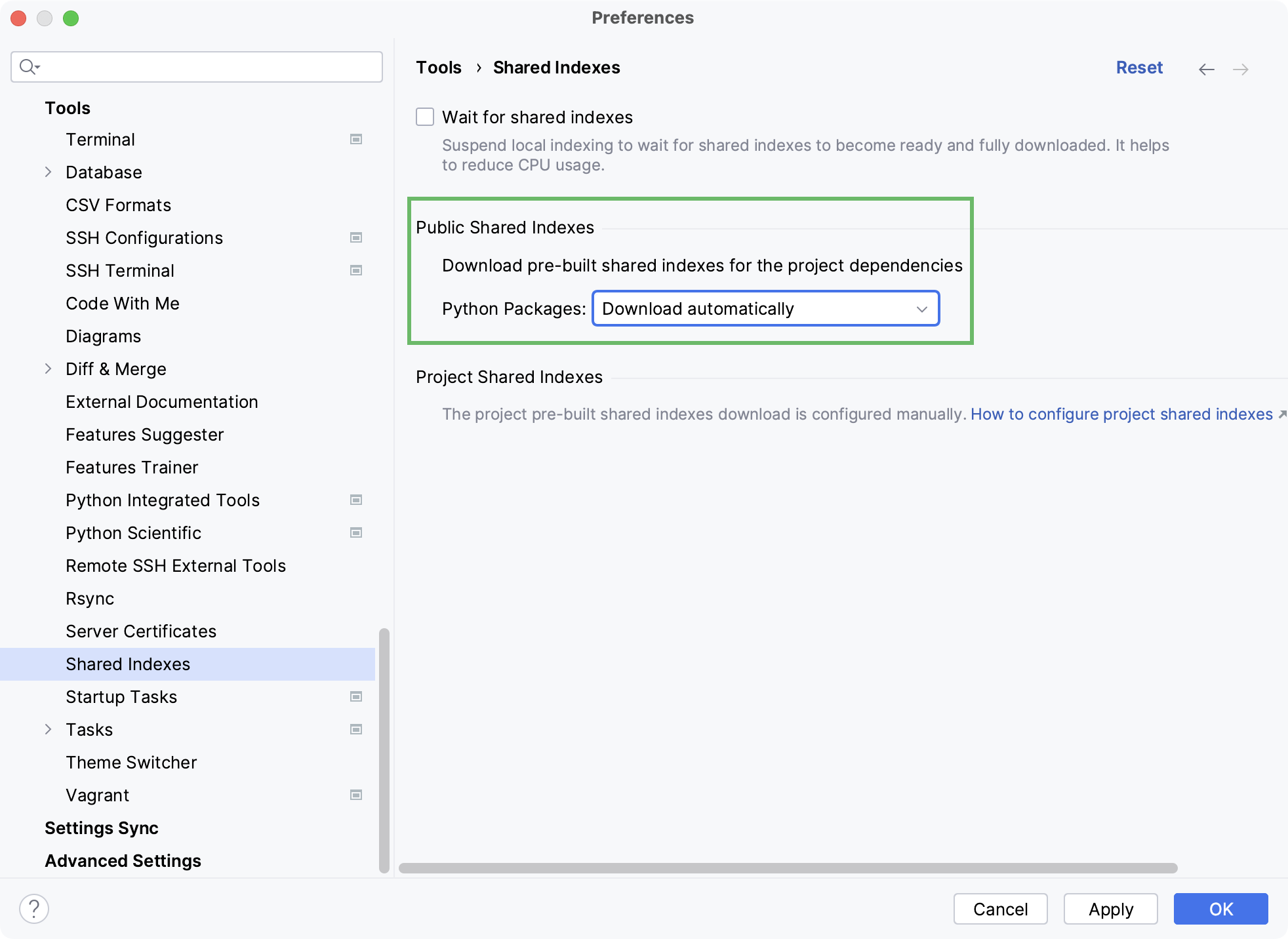This screenshot has height=939, width=1288.
Task: Enable Wait for shared indexes
Action: [425, 117]
